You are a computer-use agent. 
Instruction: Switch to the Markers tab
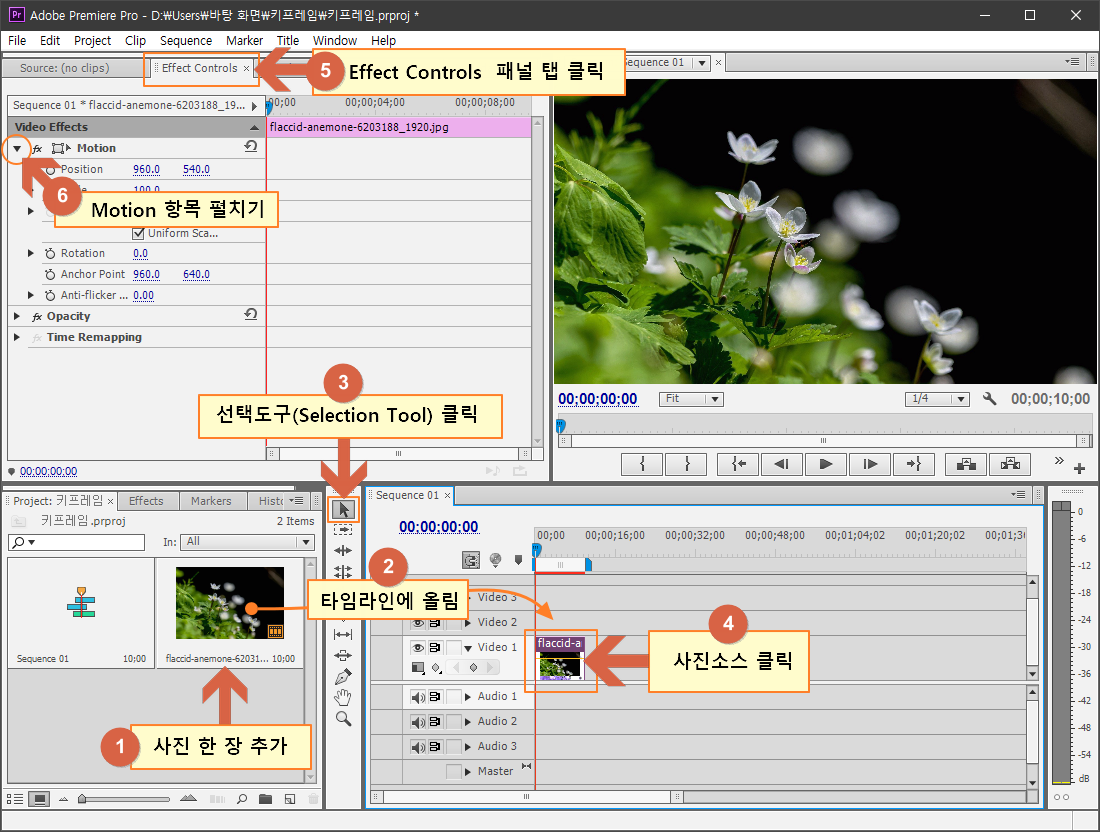[x=210, y=501]
